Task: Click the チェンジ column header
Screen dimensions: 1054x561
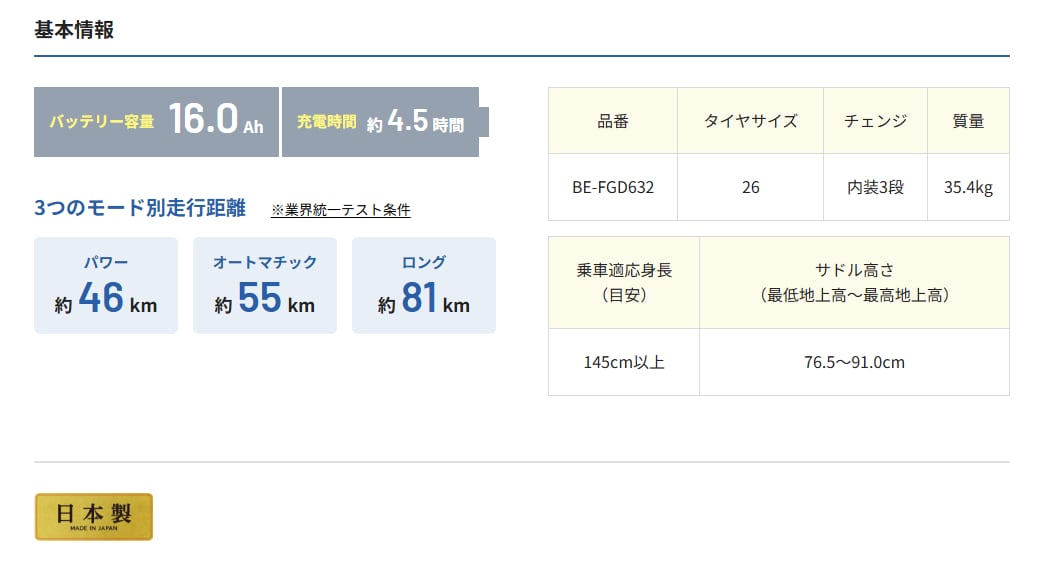Action: click(x=876, y=121)
